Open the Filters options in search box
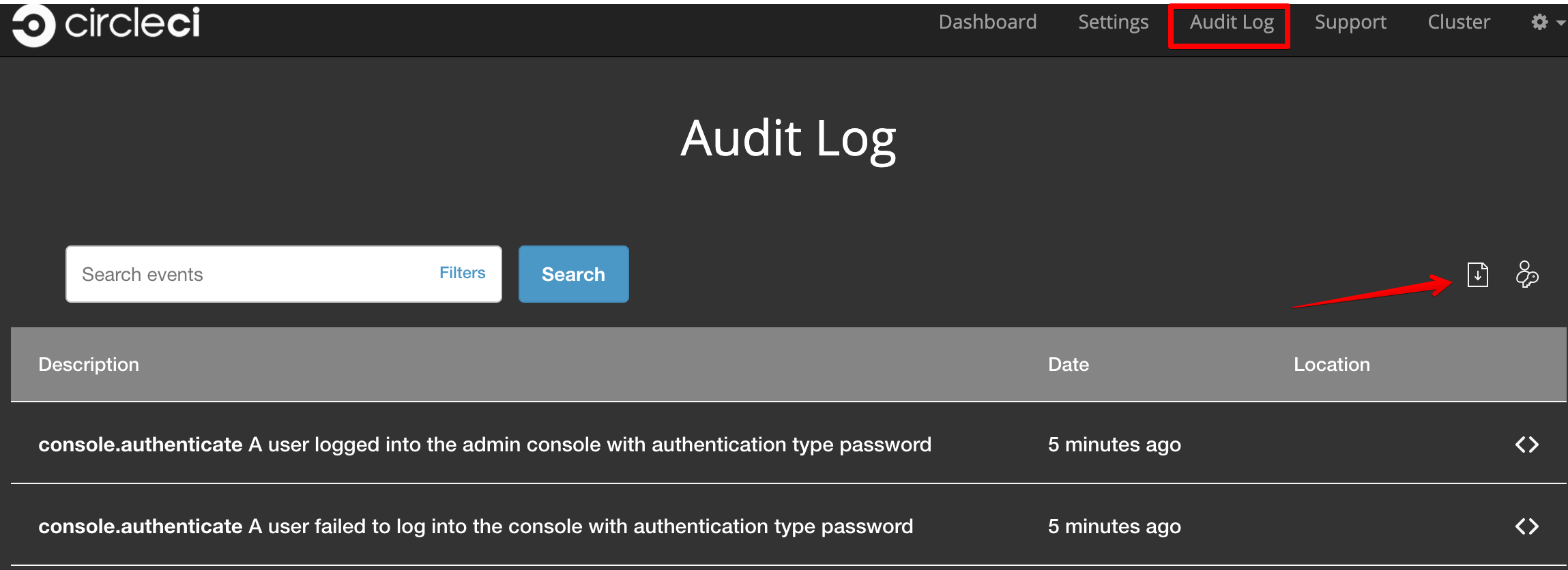Screen dimensions: 1568x570 (462, 273)
